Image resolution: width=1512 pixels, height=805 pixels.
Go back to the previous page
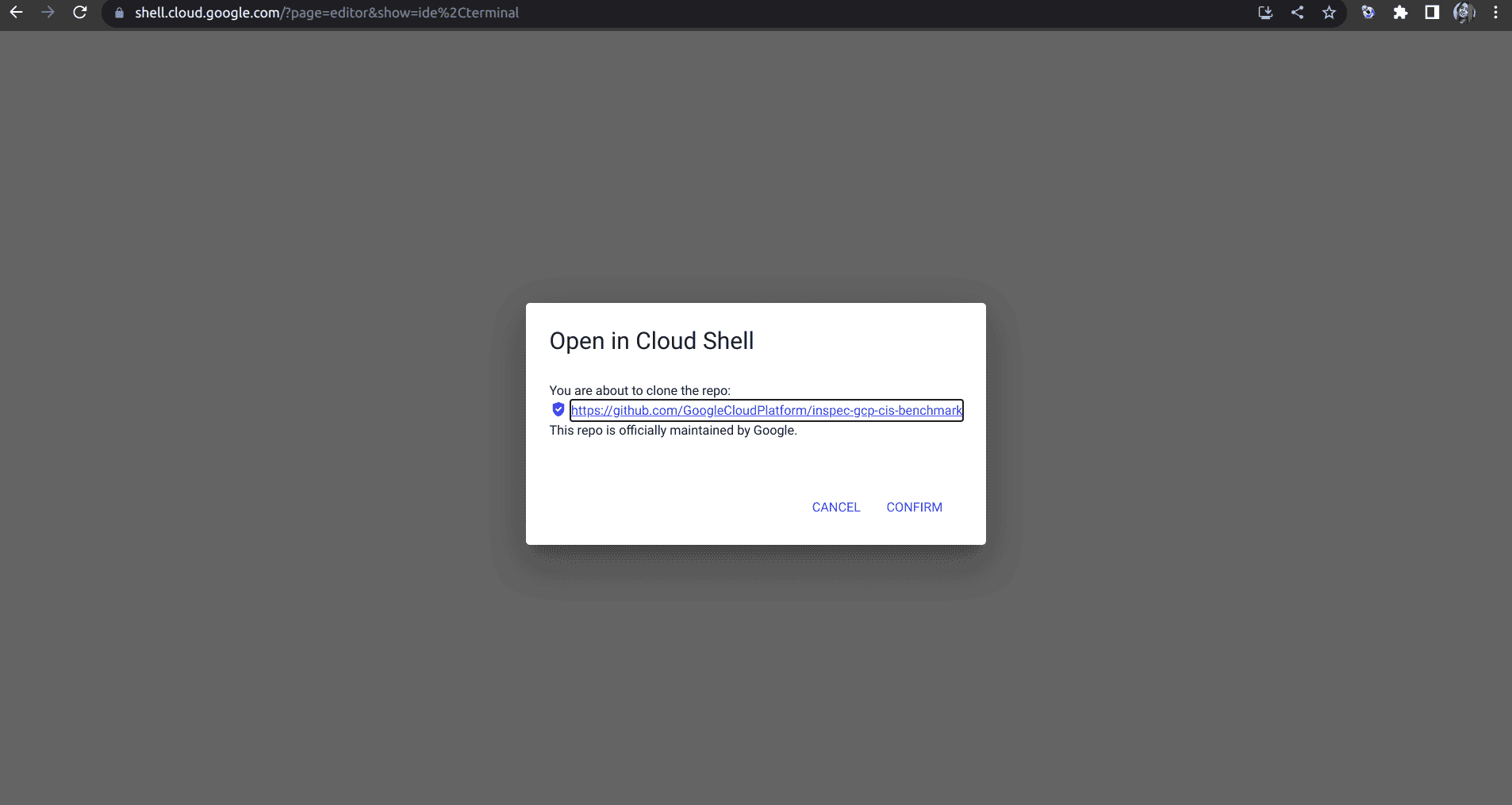(x=16, y=13)
